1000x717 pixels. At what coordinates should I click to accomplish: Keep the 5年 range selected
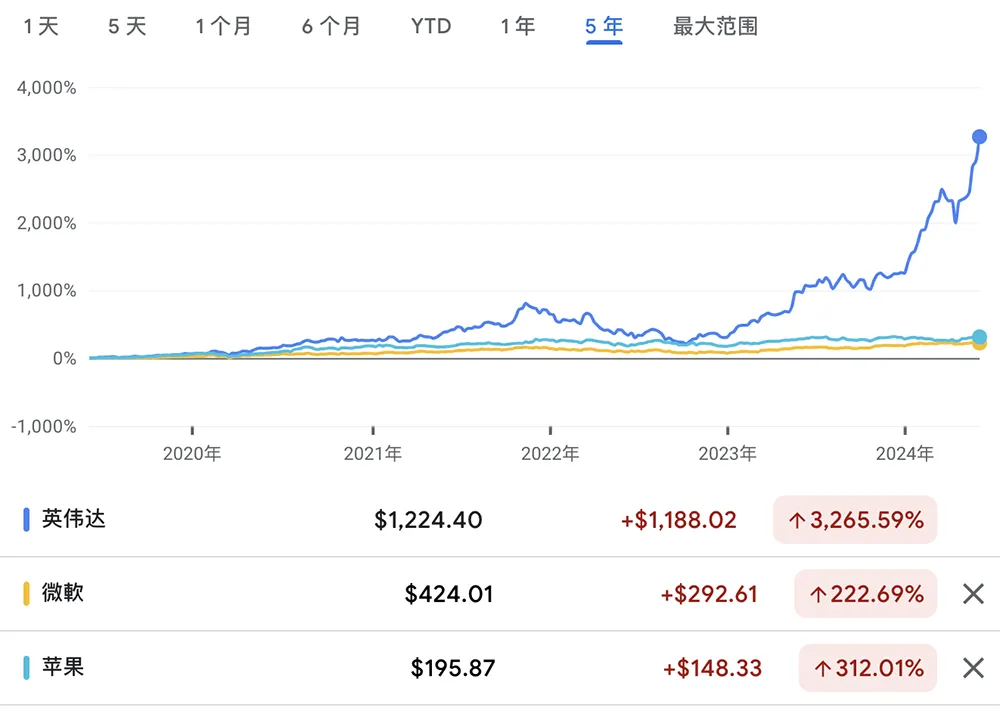604,27
